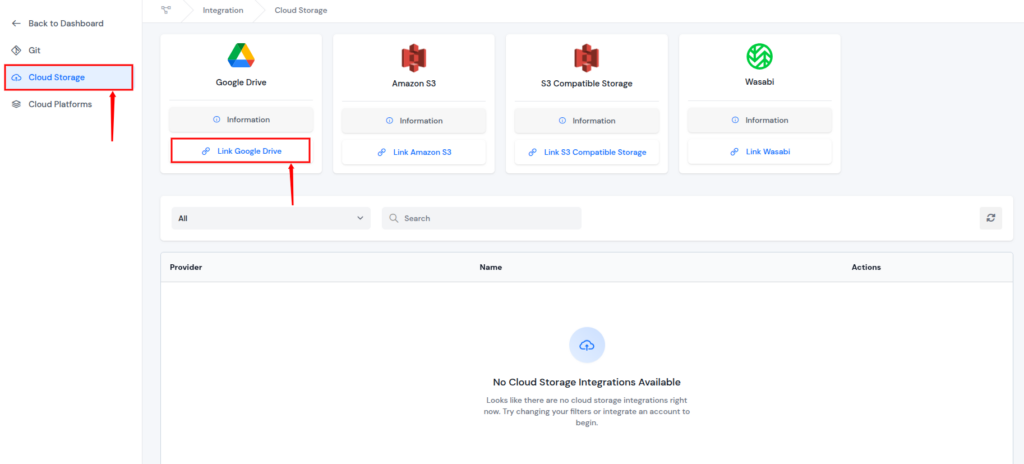
Task: Click the search magnifier icon
Action: tap(394, 218)
